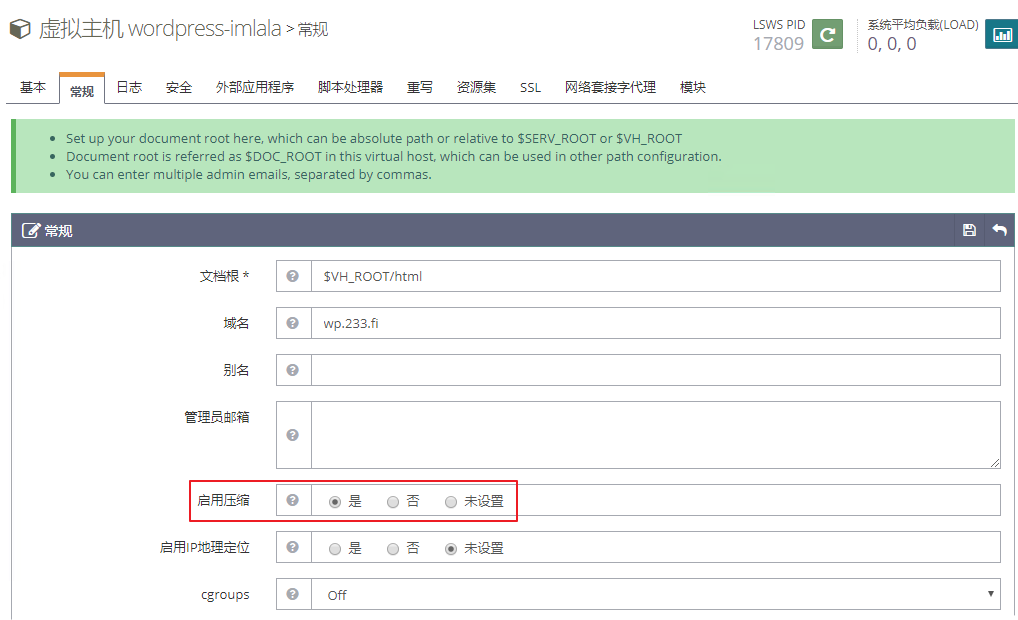Switch to the 基本 tab
Image resolution: width=1018 pixels, height=620 pixels.
(32, 87)
